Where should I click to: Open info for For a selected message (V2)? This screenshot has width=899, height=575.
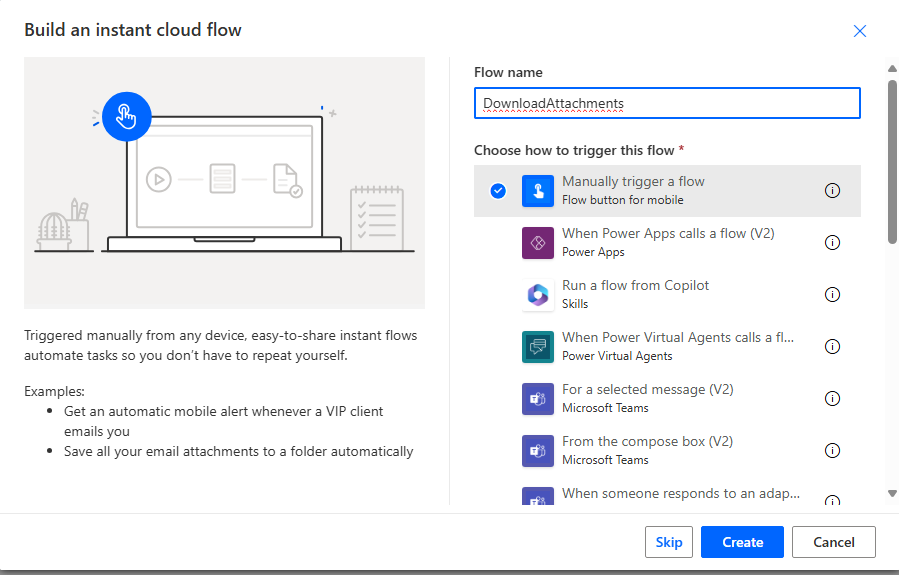[832, 398]
